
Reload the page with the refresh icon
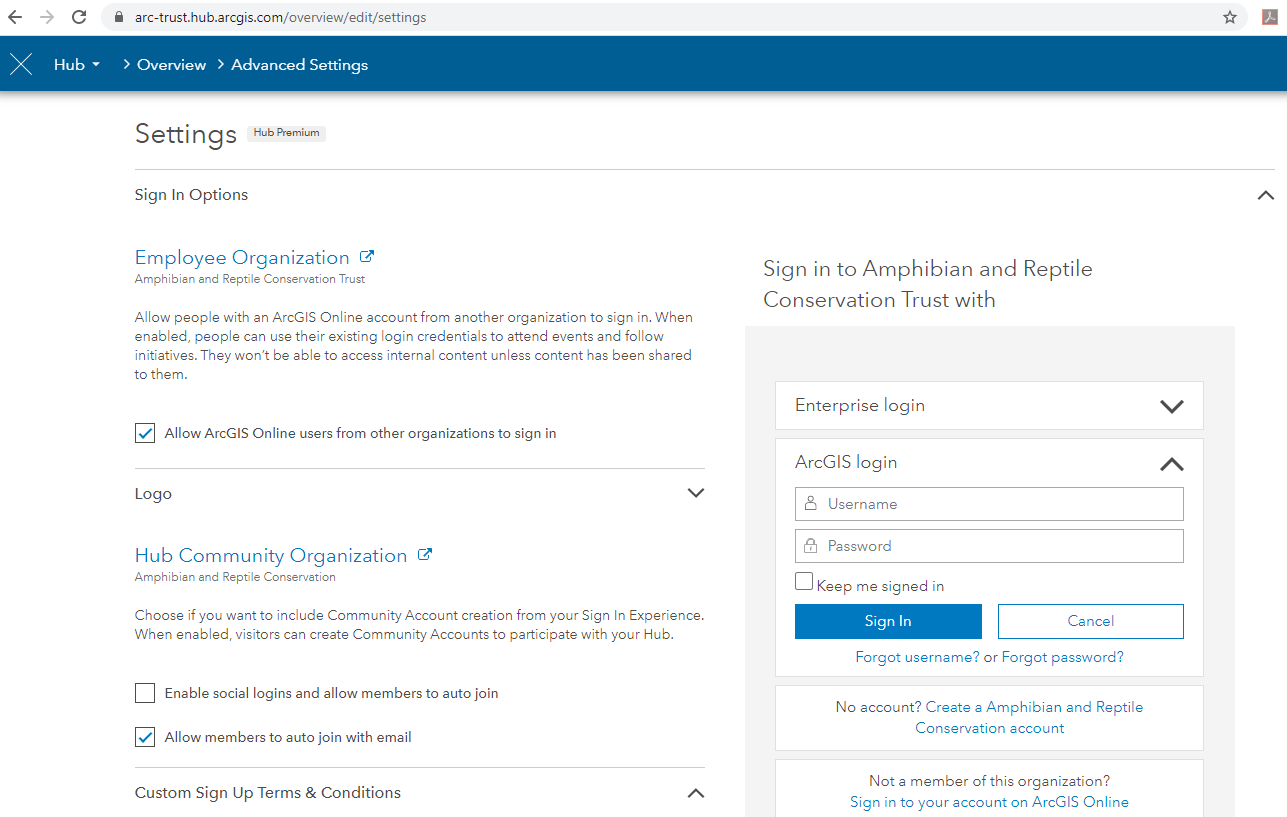[79, 17]
